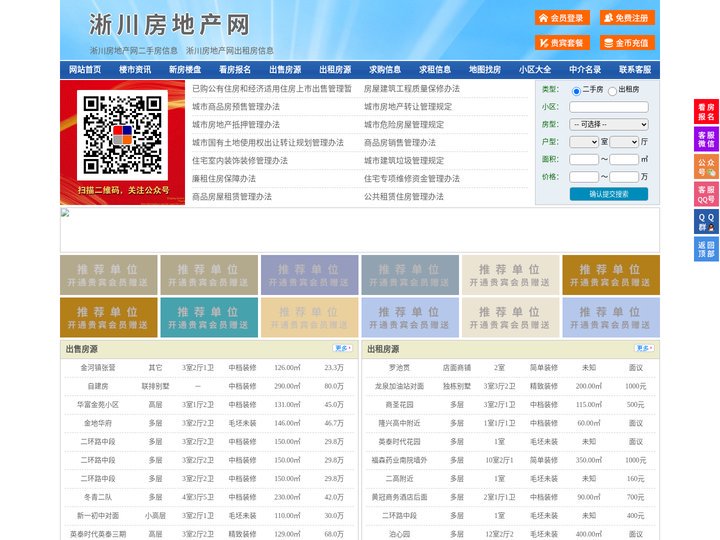The image size is (720, 540).
Task: Go to 网站首页 in the nav bar
Action: [85, 70]
